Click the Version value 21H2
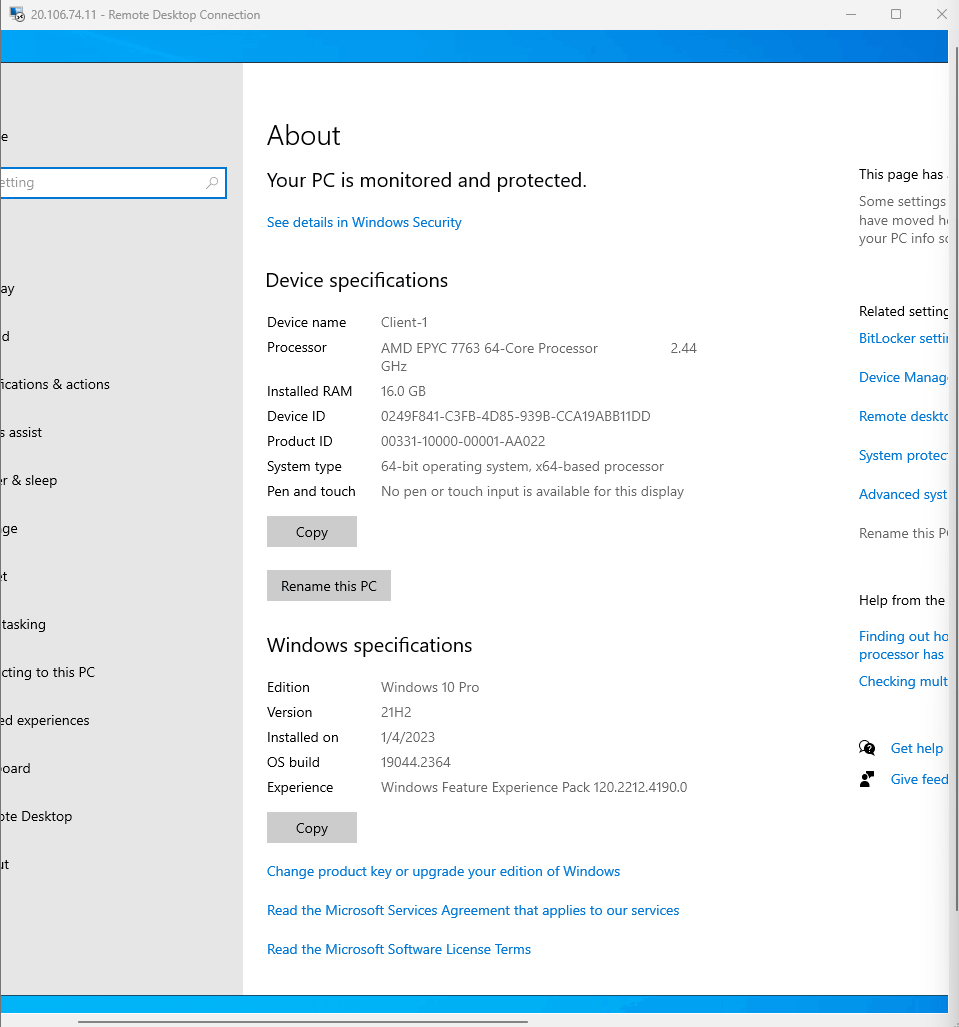Image resolution: width=959 pixels, height=1027 pixels. click(x=396, y=712)
